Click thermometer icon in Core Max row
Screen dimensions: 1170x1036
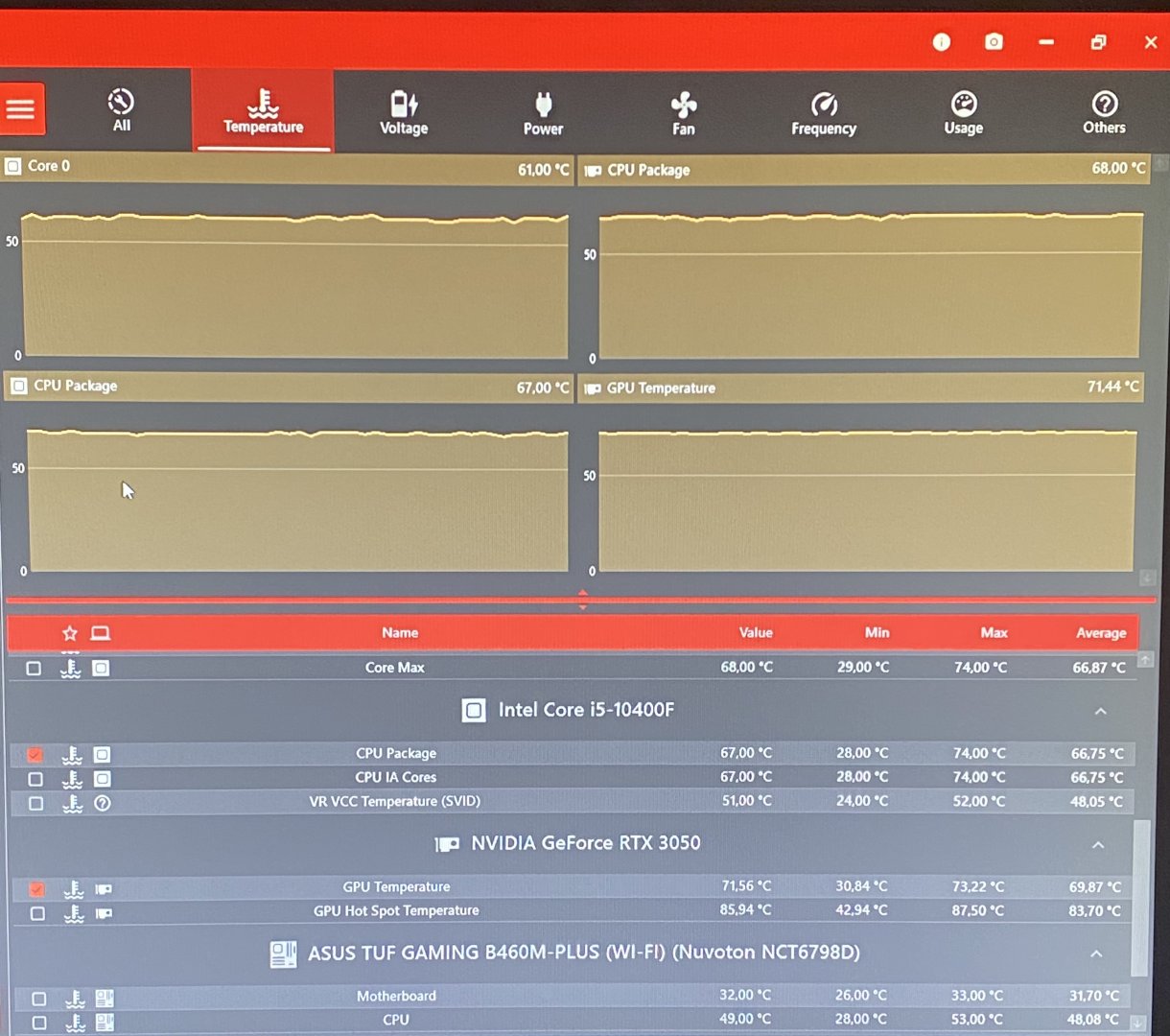[70, 669]
